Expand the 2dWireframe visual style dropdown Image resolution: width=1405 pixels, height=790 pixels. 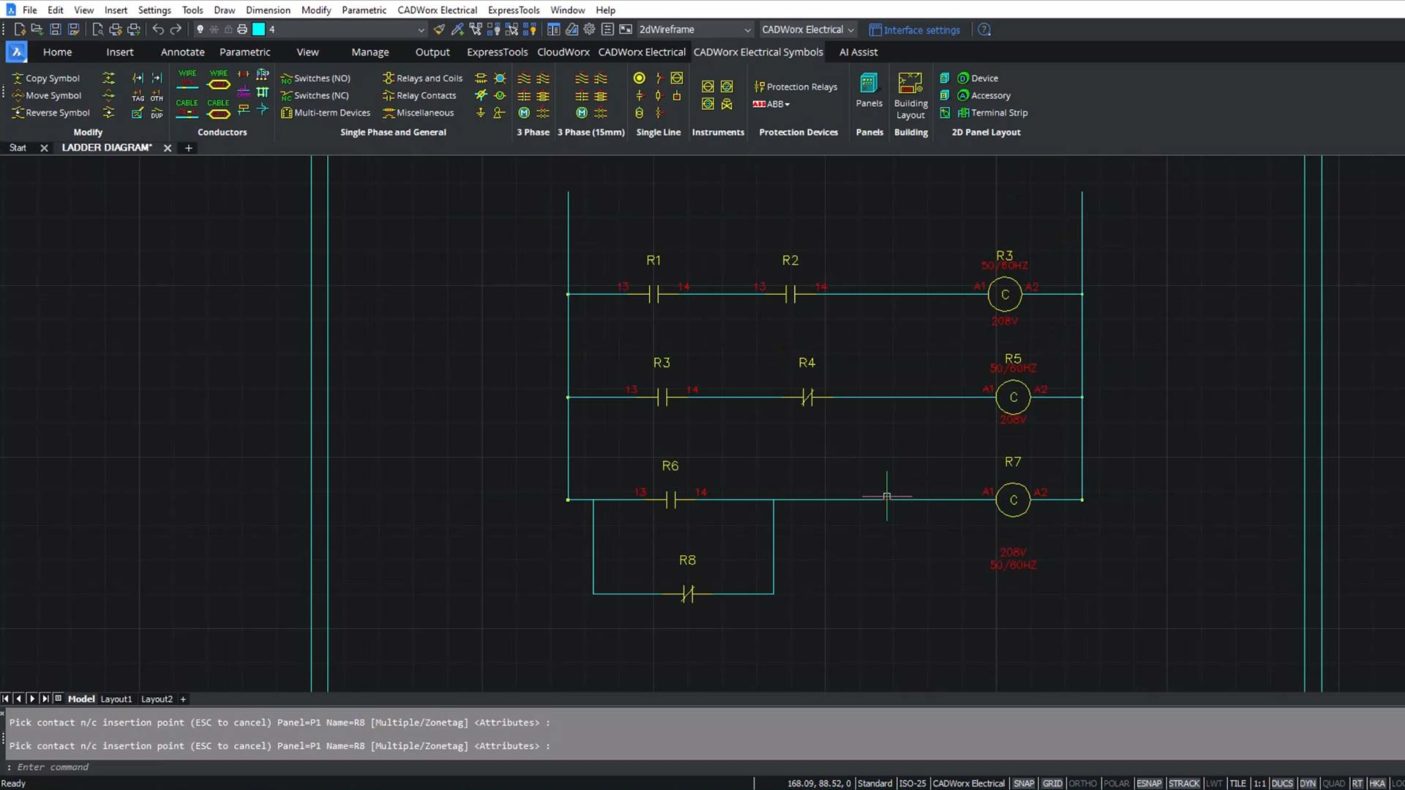(x=746, y=30)
